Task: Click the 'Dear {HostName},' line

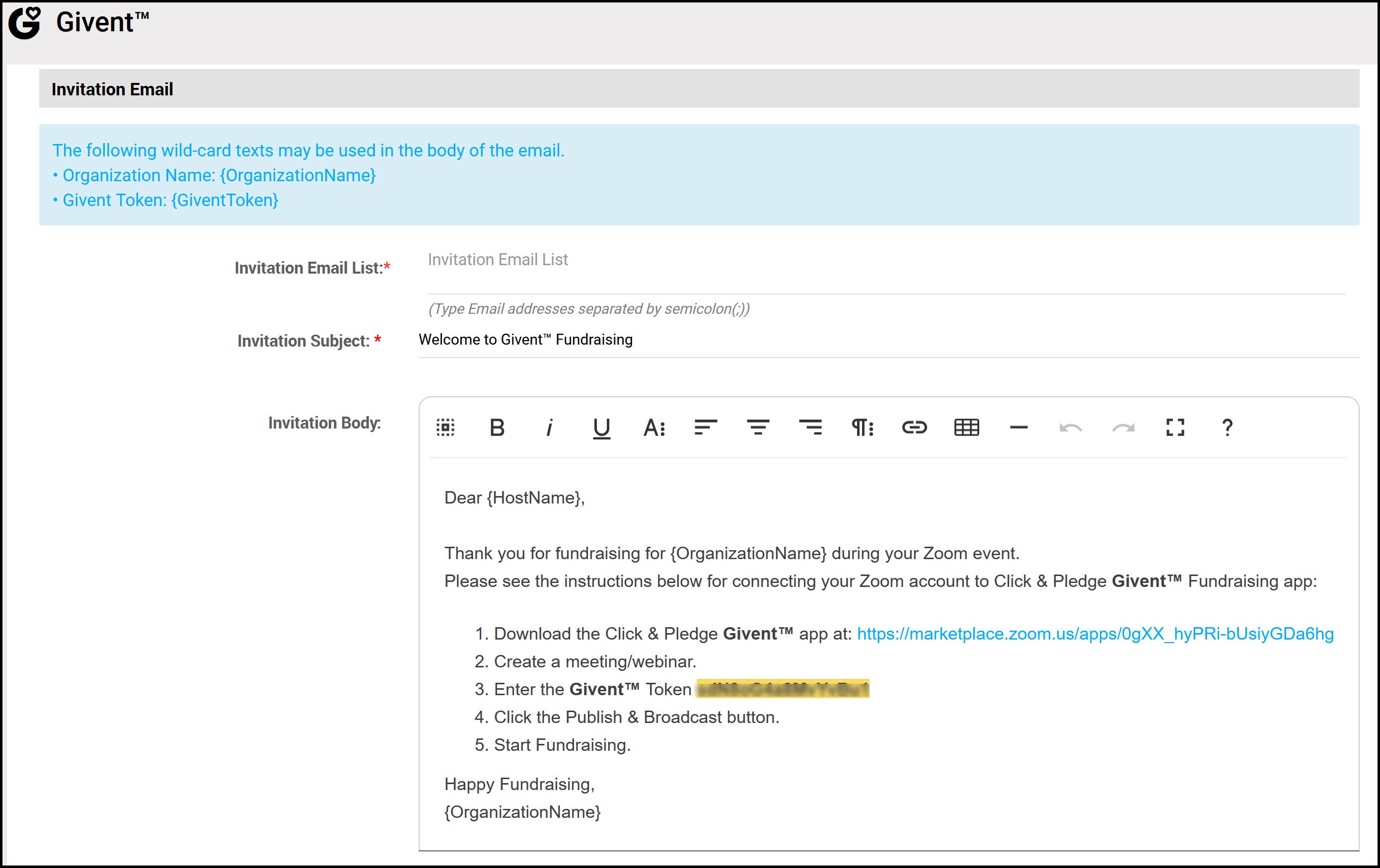Action: pyautogui.click(x=514, y=498)
